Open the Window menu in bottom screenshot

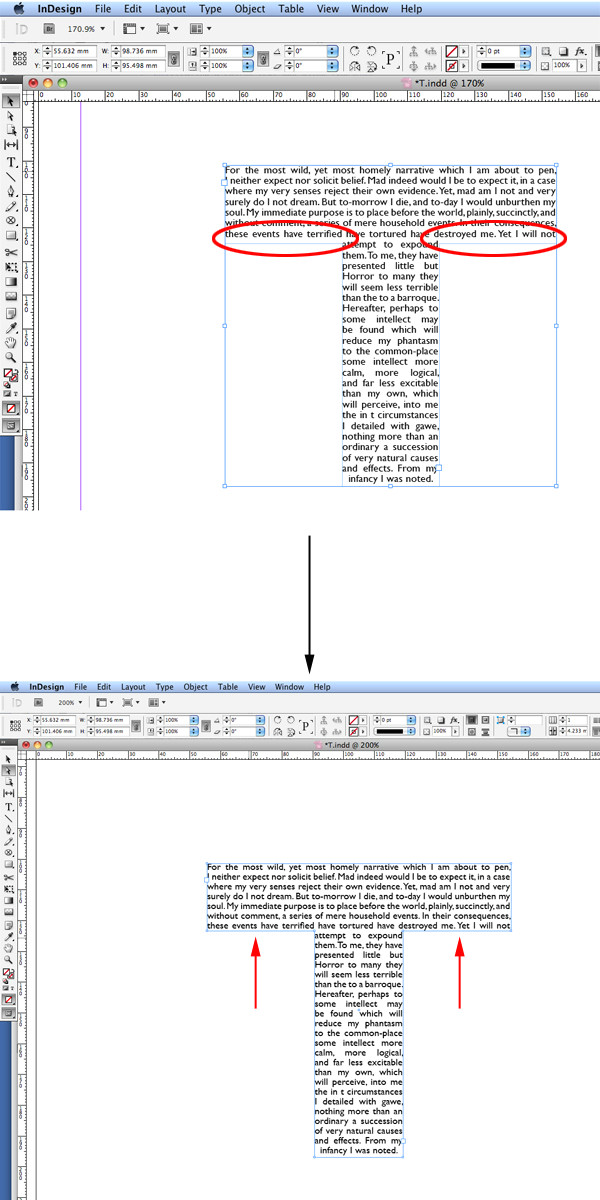coord(289,687)
